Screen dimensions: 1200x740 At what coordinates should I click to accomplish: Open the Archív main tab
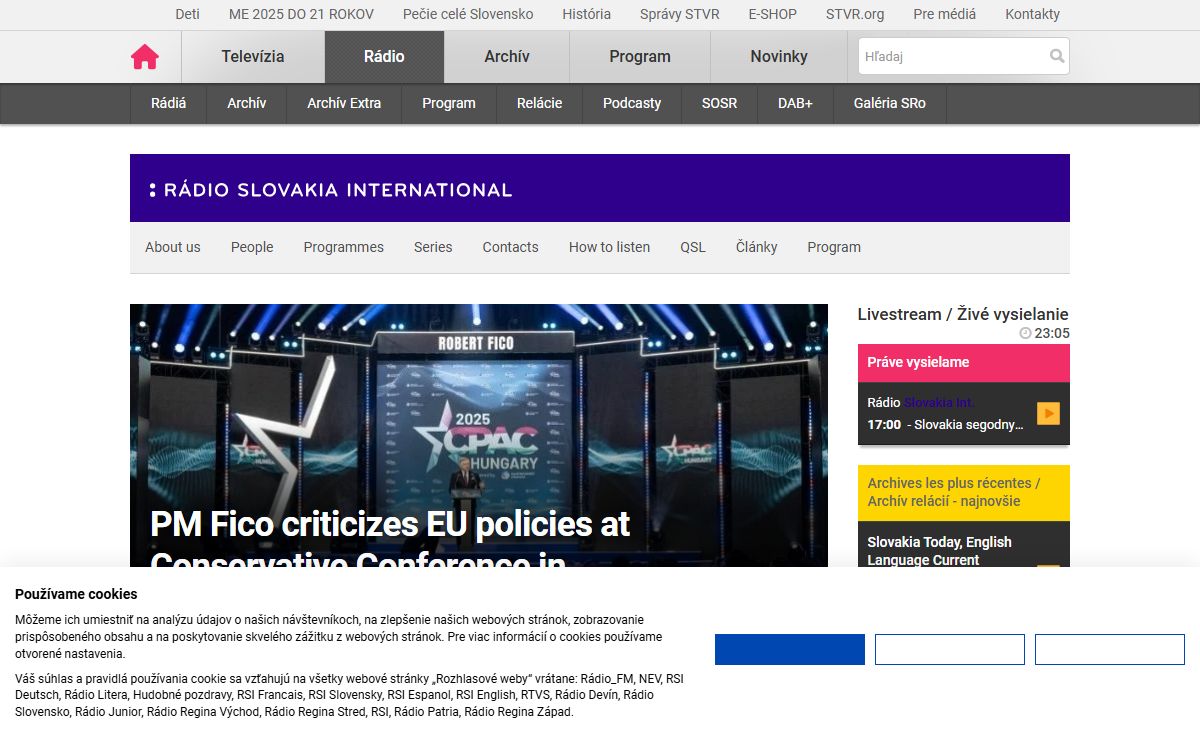pyautogui.click(x=507, y=57)
